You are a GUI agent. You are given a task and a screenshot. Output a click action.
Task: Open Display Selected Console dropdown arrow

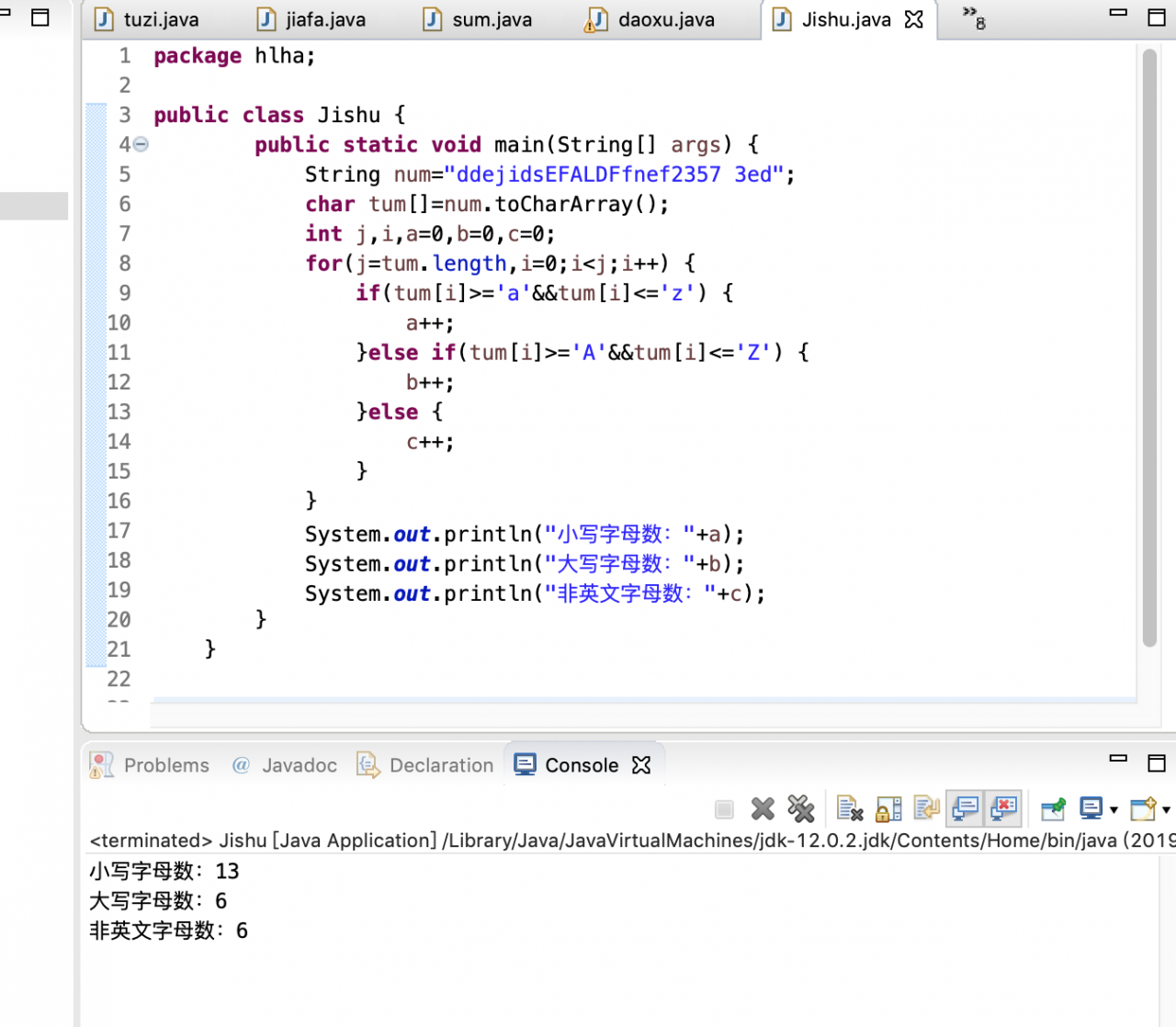1114,810
